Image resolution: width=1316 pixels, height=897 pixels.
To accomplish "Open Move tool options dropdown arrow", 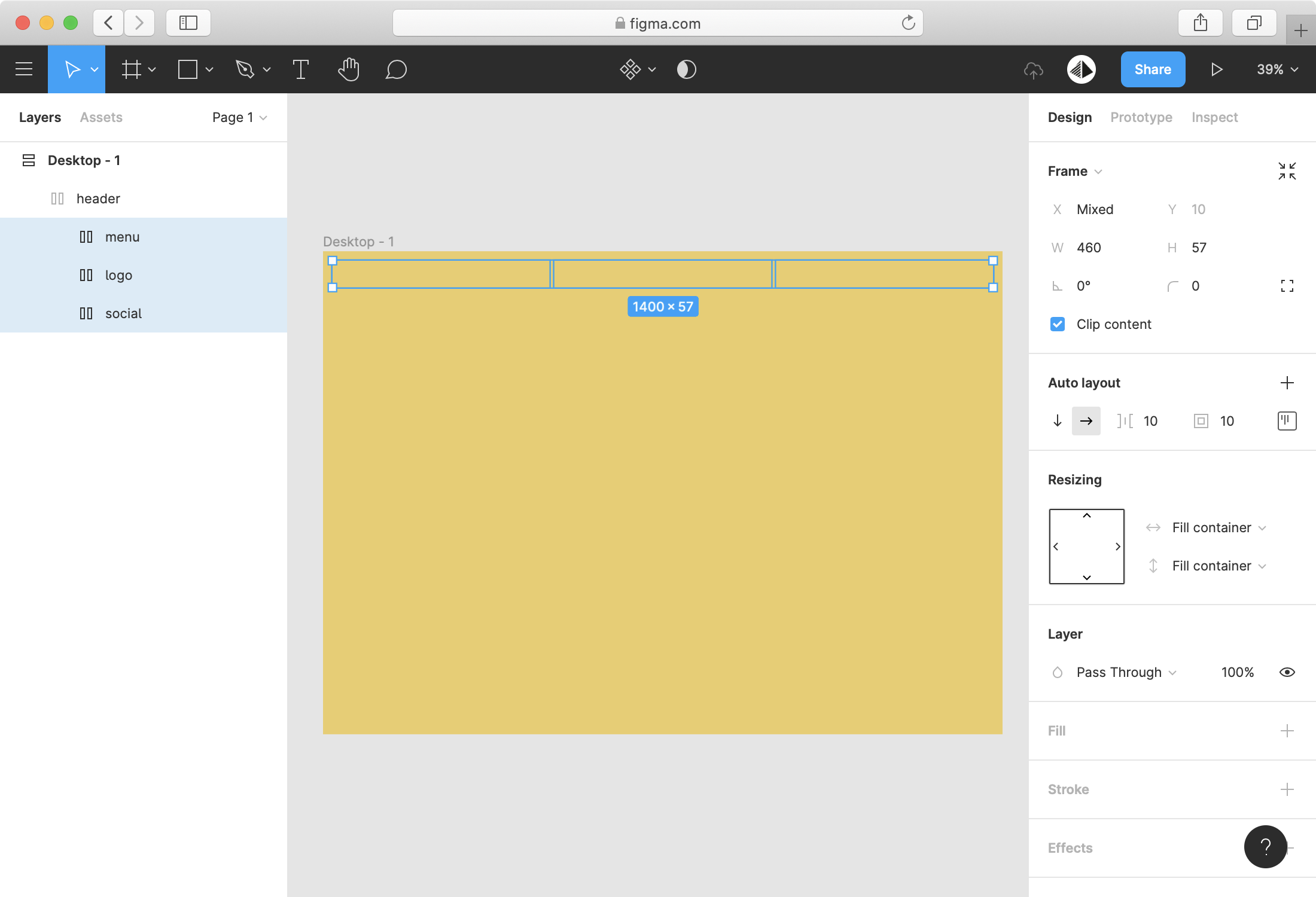I will (x=95, y=70).
